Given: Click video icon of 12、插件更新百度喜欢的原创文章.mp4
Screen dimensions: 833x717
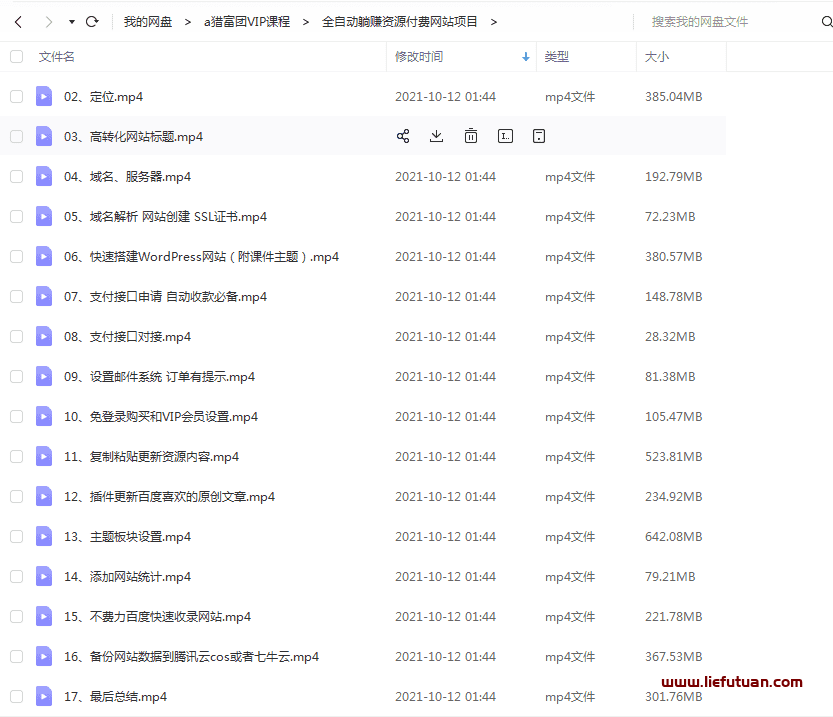Looking at the screenshot, I should (44, 497).
